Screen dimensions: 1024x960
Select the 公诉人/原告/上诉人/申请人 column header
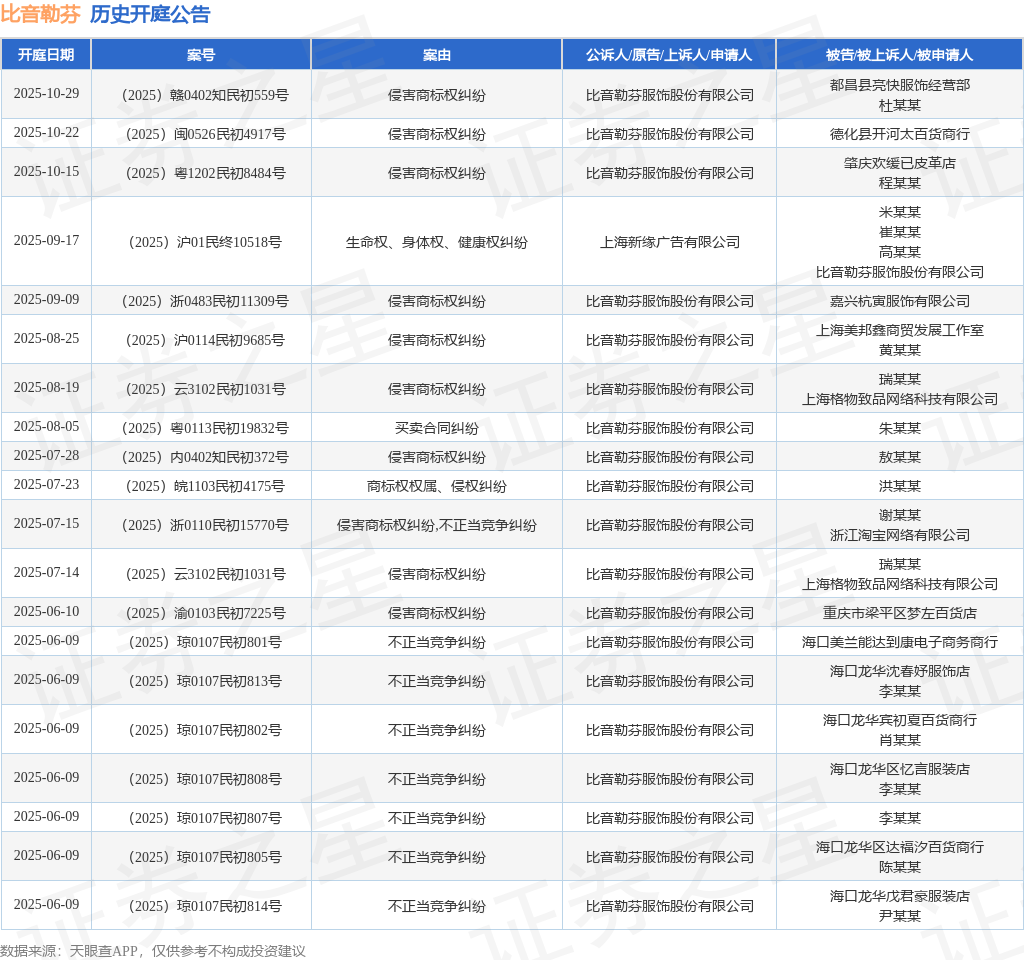pos(669,55)
